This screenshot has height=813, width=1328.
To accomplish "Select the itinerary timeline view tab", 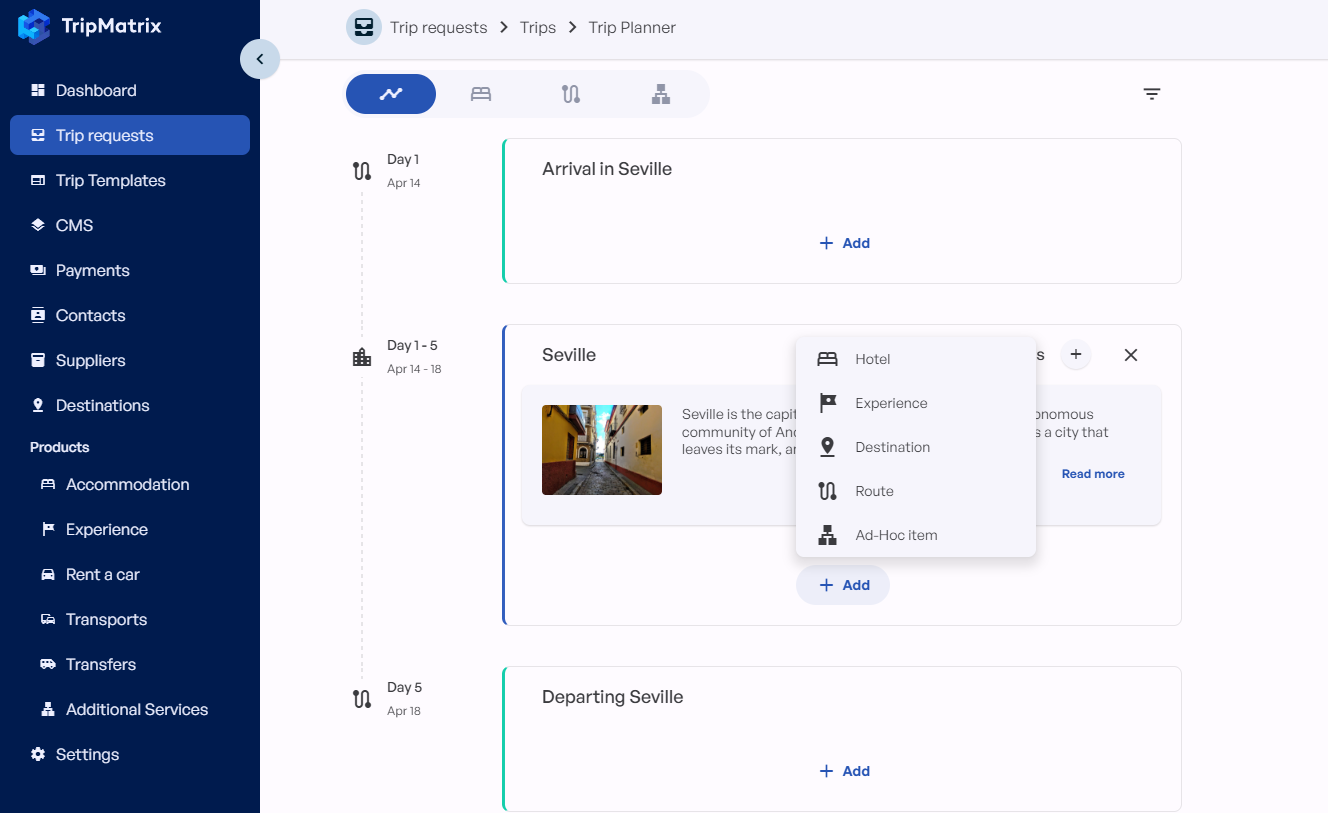I will pos(391,94).
